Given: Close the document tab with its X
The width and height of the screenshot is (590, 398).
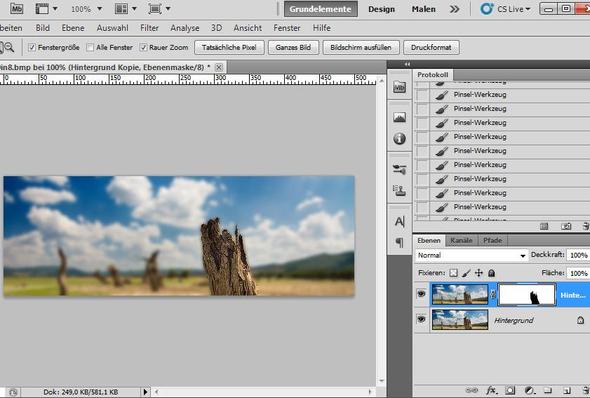Looking at the screenshot, I should coord(219,67).
